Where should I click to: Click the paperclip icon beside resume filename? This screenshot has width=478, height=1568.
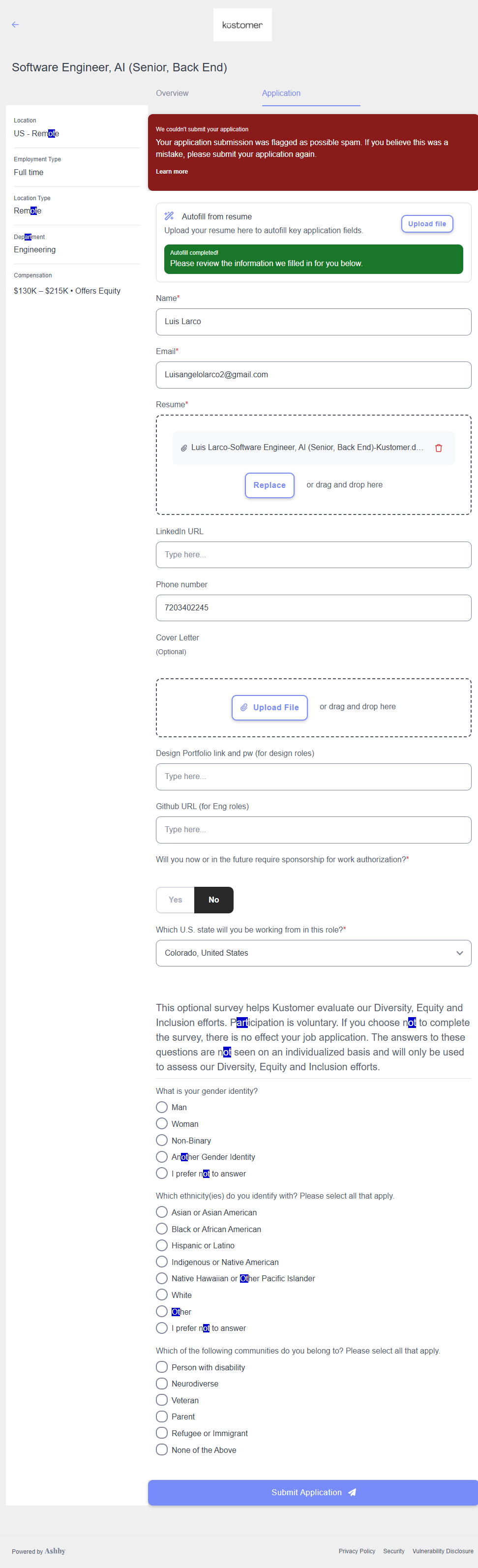[x=184, y=448]
